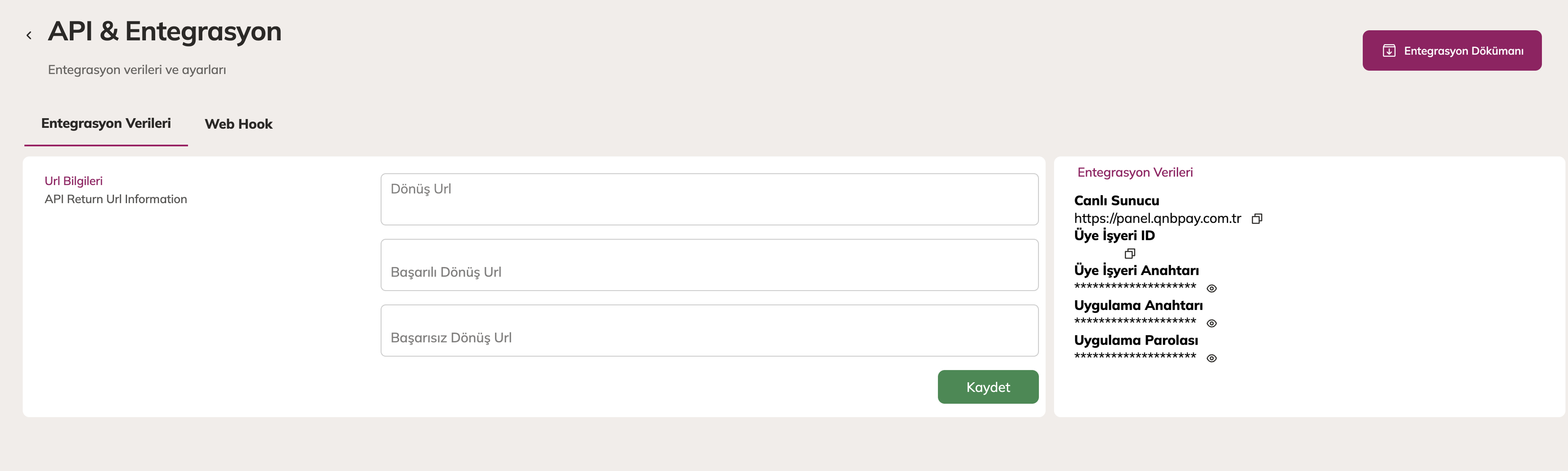Click the Entegrasyon Verileri heading in right panel
This screenshot has height=471, width=1568.
[1135, 172]
